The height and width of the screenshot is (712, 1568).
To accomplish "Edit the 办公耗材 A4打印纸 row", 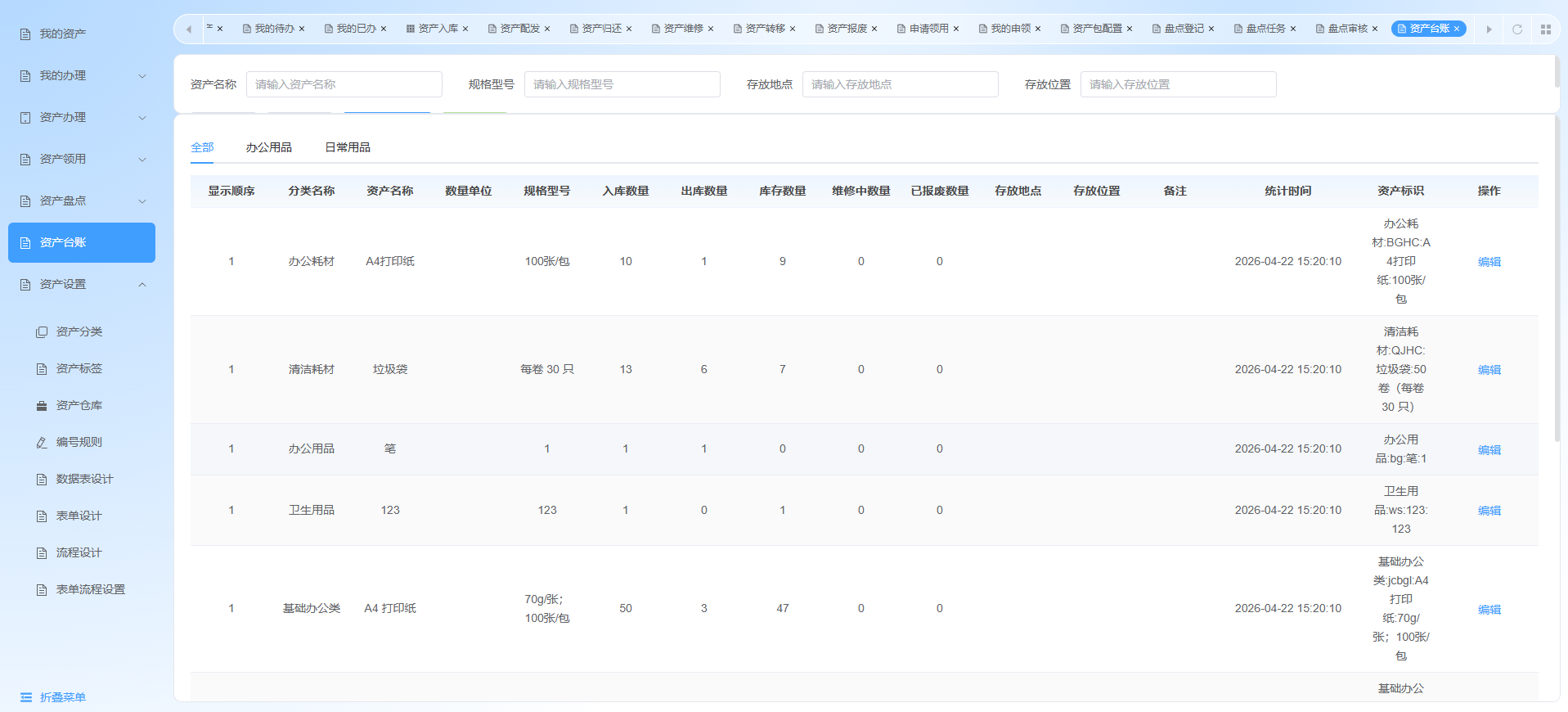I will point(1489,262).
